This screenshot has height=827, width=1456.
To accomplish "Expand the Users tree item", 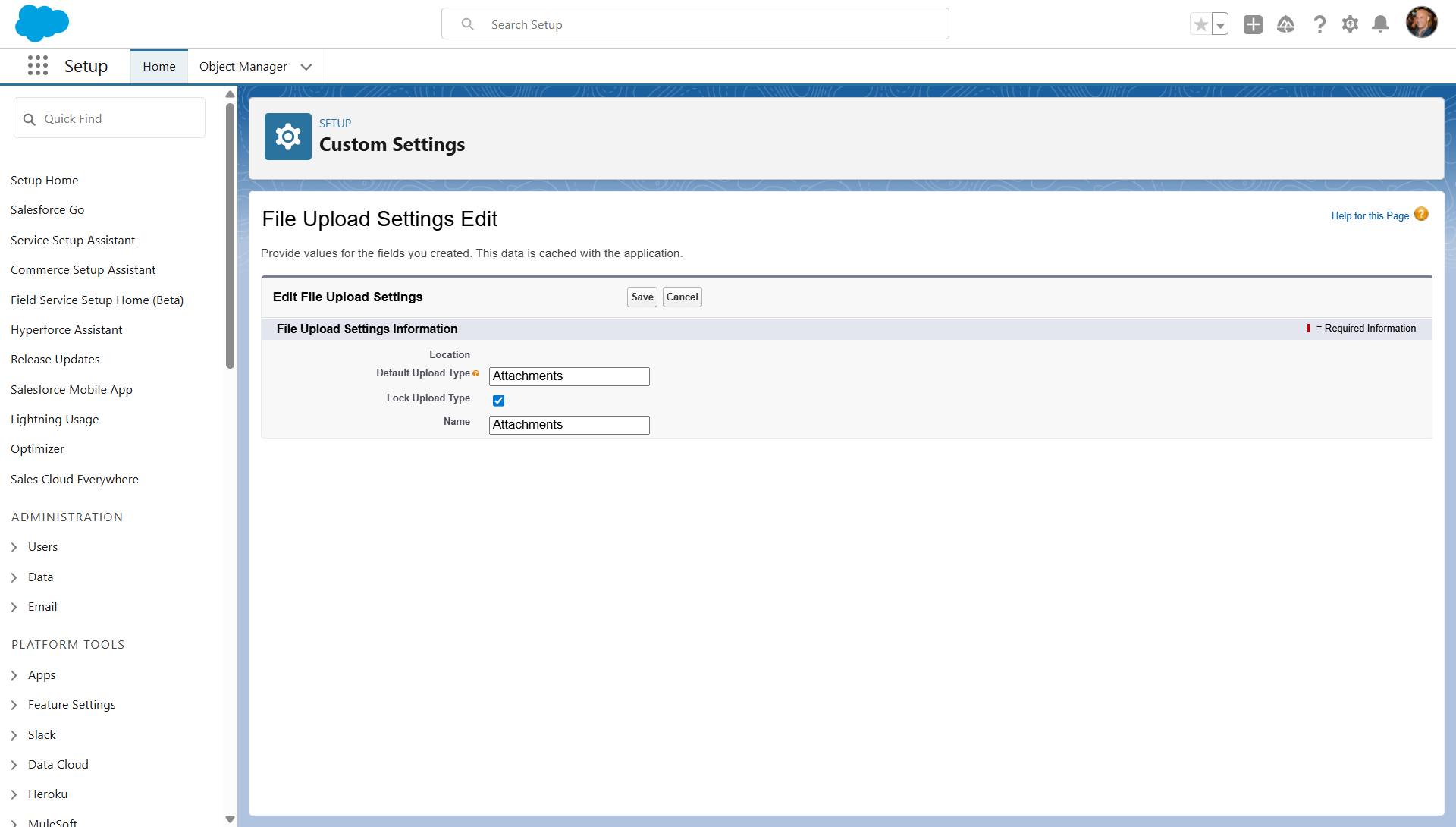I will (x=14, y=547).
